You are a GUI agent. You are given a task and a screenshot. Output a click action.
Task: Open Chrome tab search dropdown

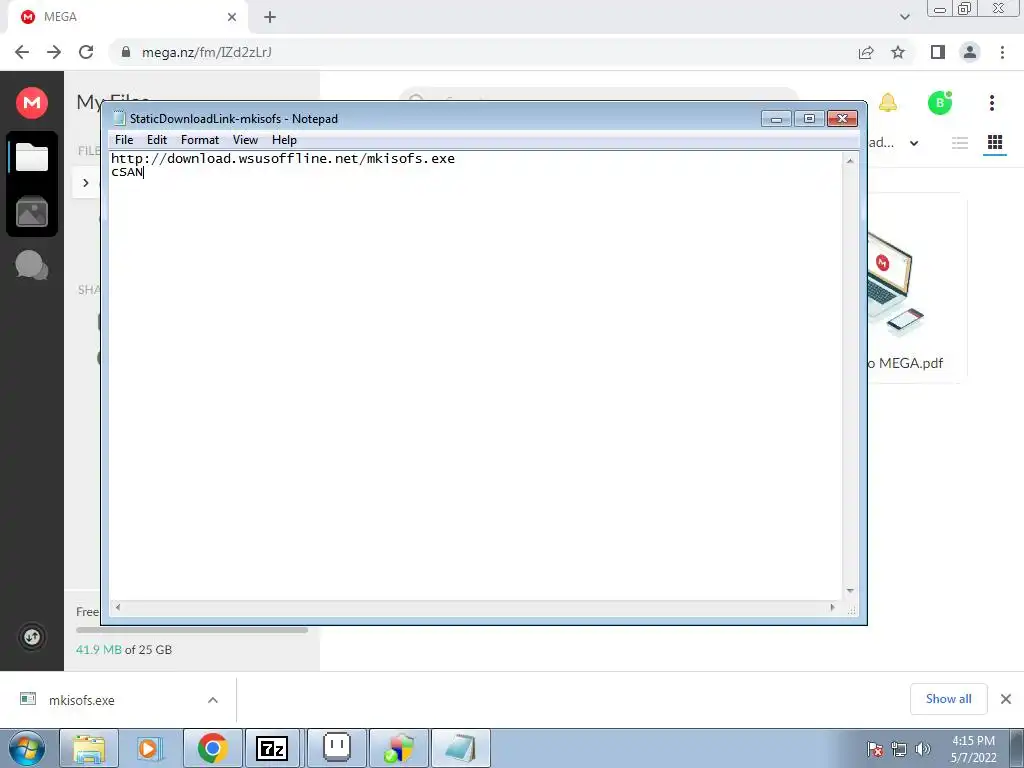pos(904,17)
